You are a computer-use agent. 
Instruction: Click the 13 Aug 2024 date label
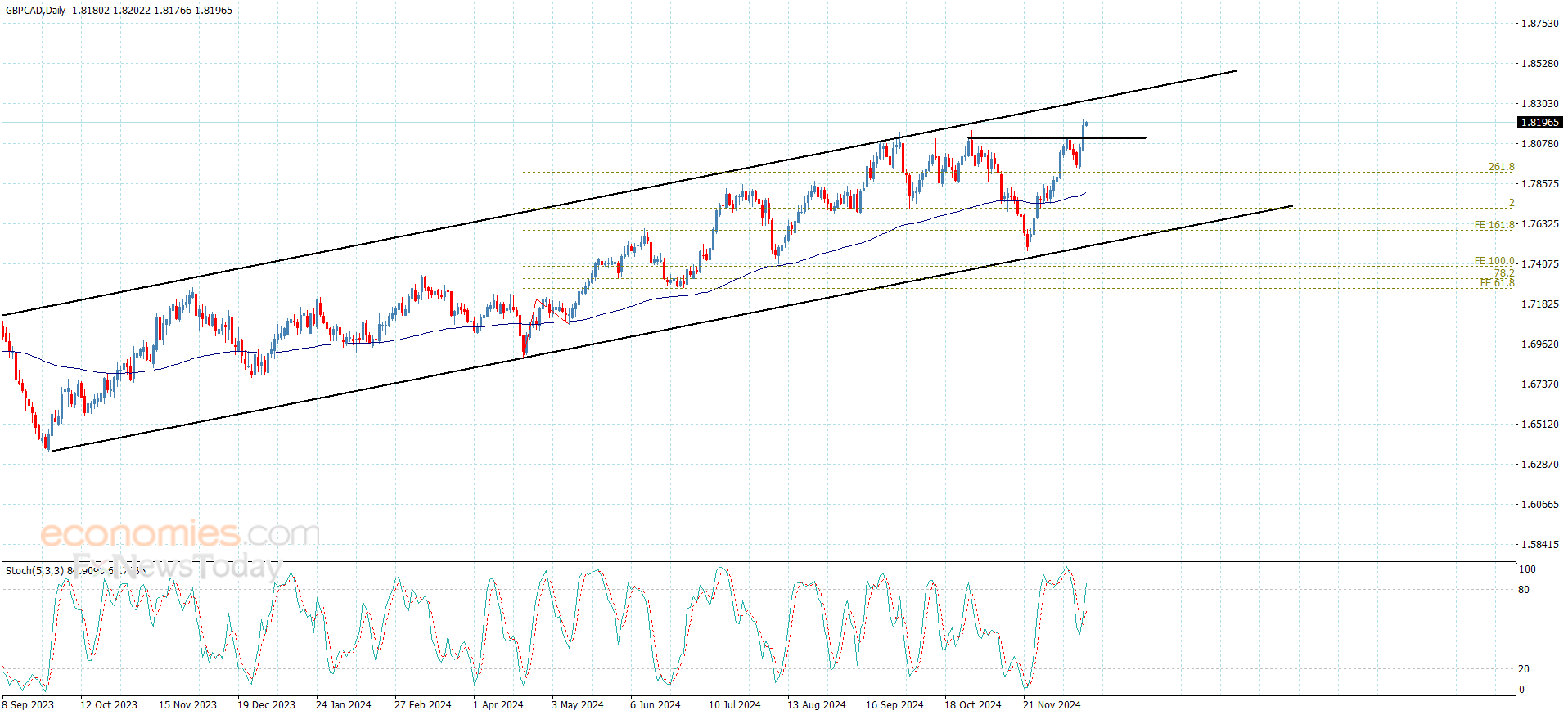point(817,705)
